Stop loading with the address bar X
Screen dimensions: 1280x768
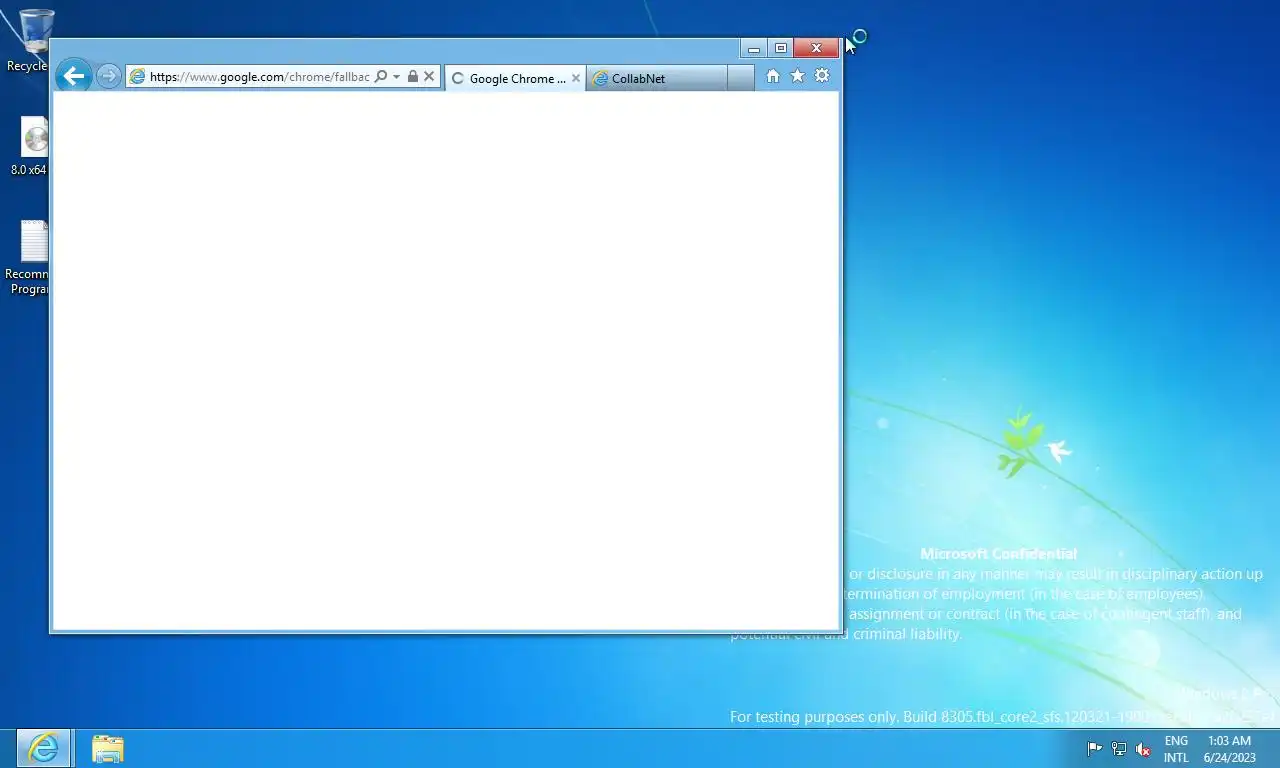point(429,77)
